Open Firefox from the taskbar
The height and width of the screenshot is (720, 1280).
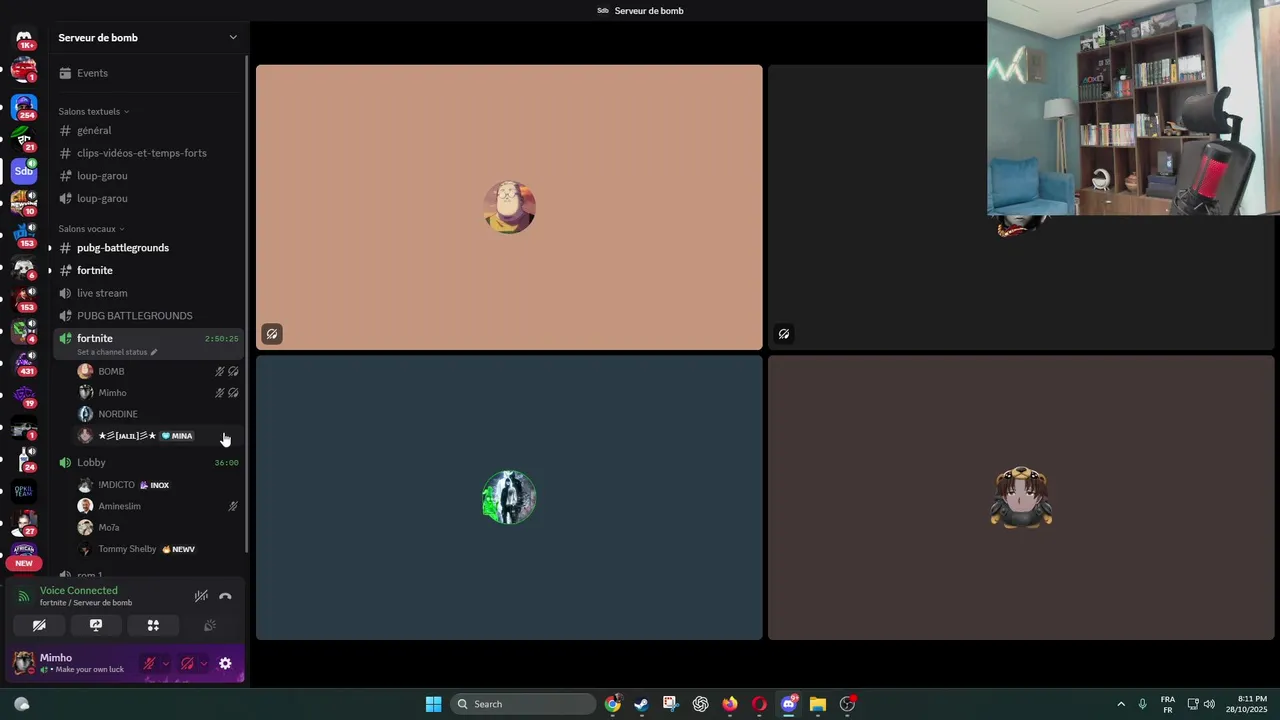(x=729, y=704)
